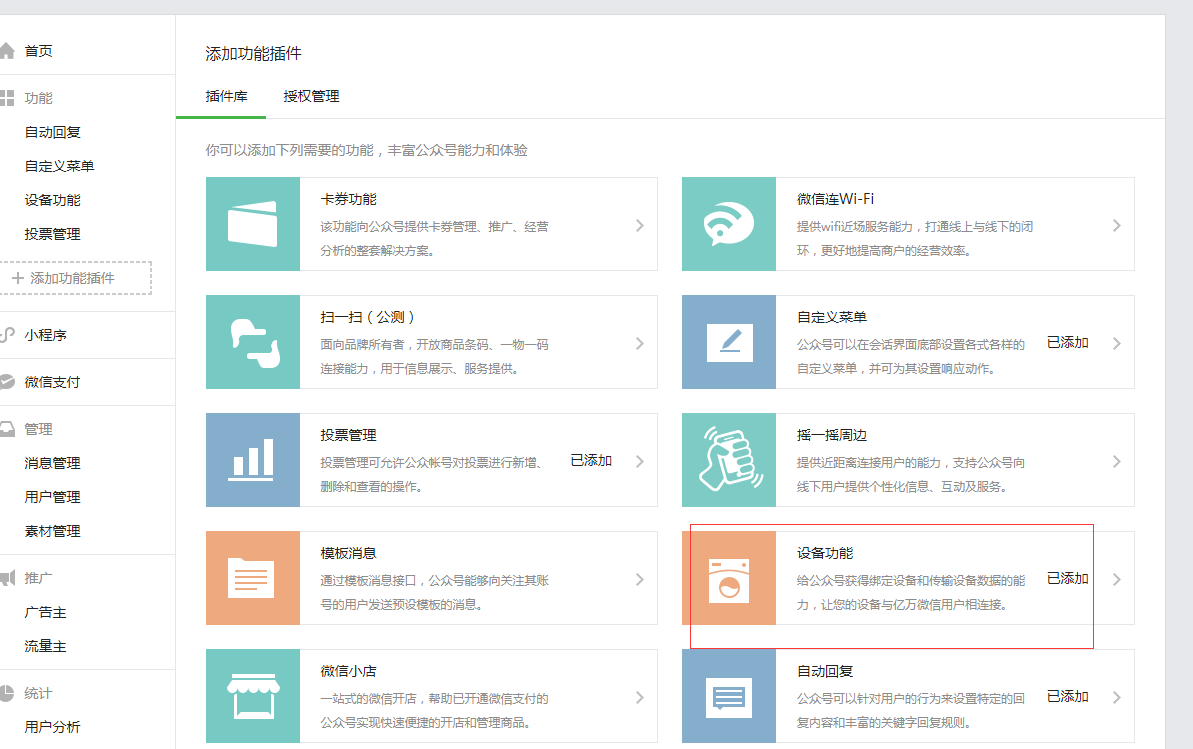Open 微信连Wi-Fi via its right arrow
The width and height of the screenshot is (1193, 749).
[1116, 225]
